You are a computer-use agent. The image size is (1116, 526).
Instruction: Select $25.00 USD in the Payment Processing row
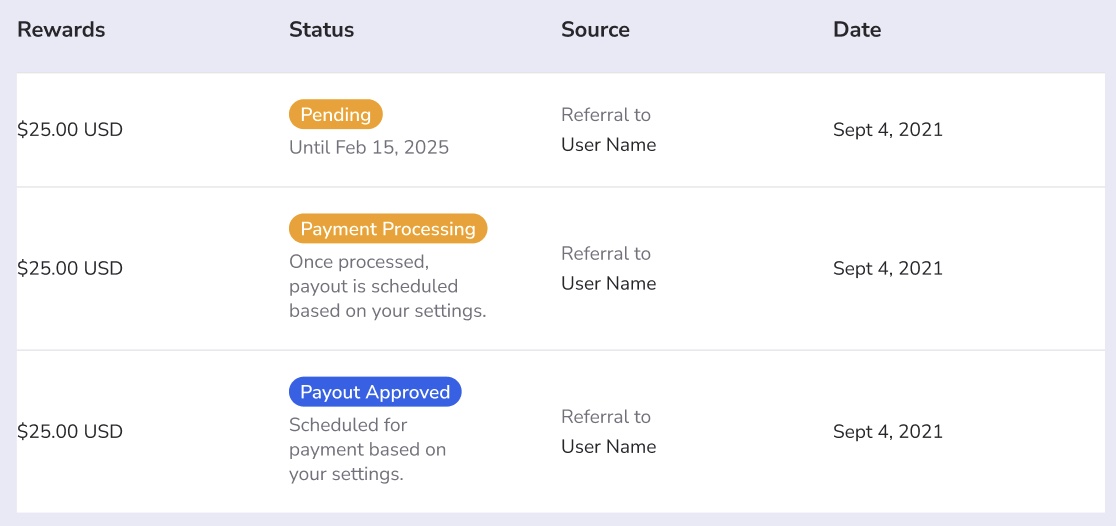point(70,268)
